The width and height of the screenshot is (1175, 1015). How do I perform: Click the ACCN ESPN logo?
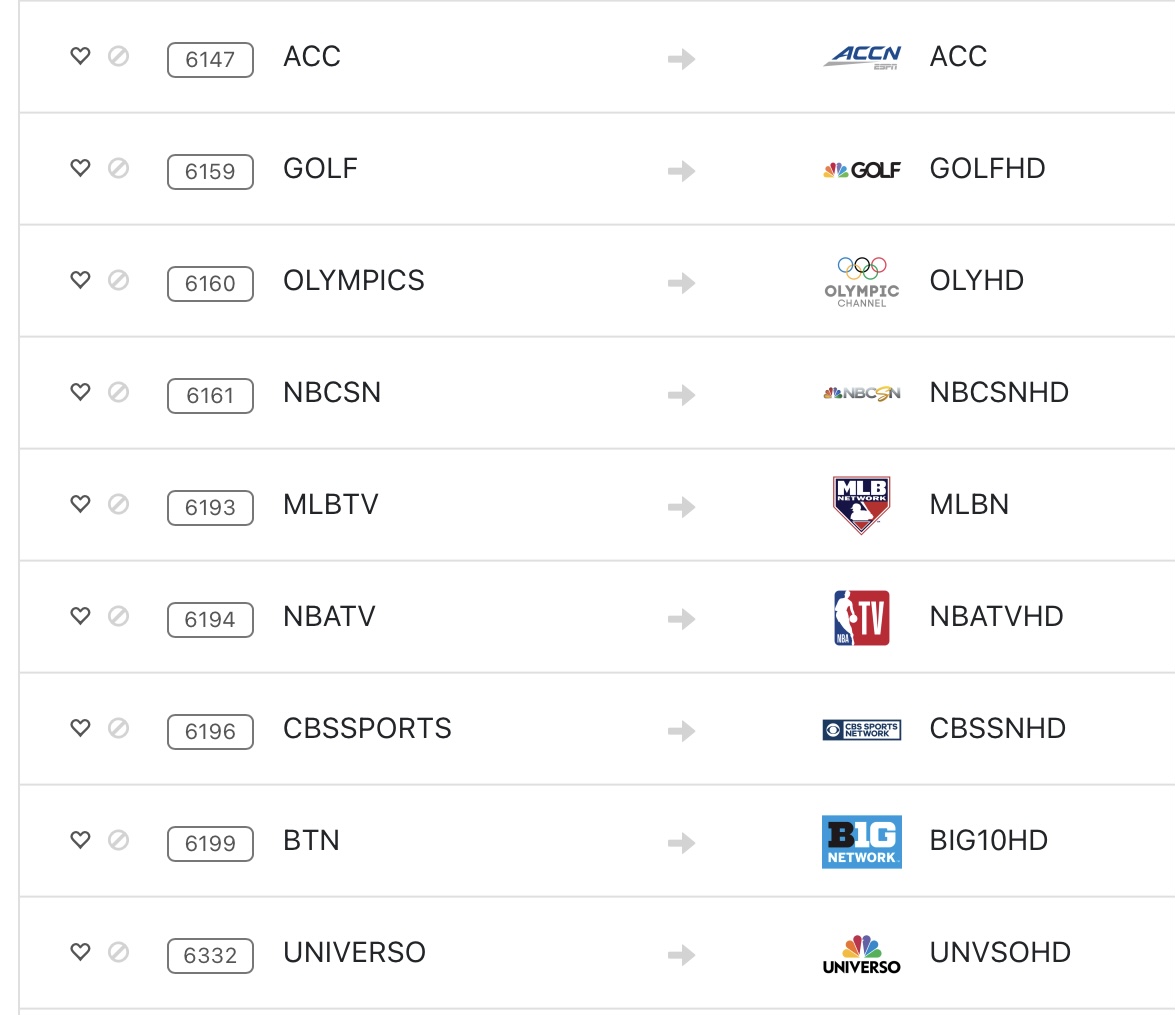point(861,57)
